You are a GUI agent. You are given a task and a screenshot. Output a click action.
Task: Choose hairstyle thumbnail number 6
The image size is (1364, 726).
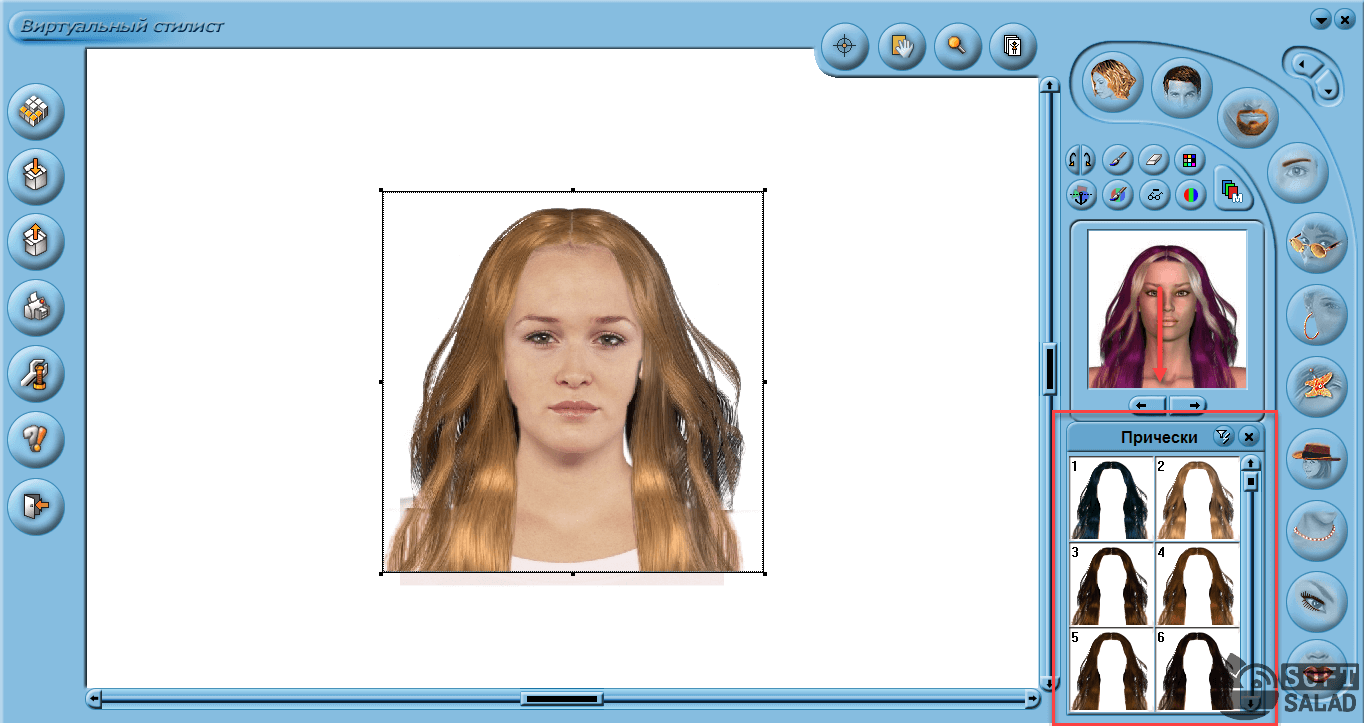pyautogui.click(x=1197, y=669)
